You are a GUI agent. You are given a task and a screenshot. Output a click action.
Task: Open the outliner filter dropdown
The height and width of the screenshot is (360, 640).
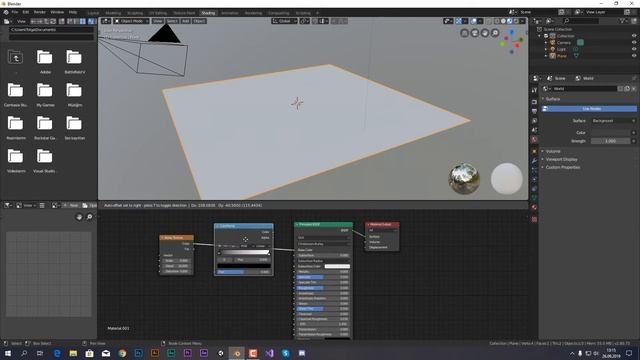click(624, 21)
